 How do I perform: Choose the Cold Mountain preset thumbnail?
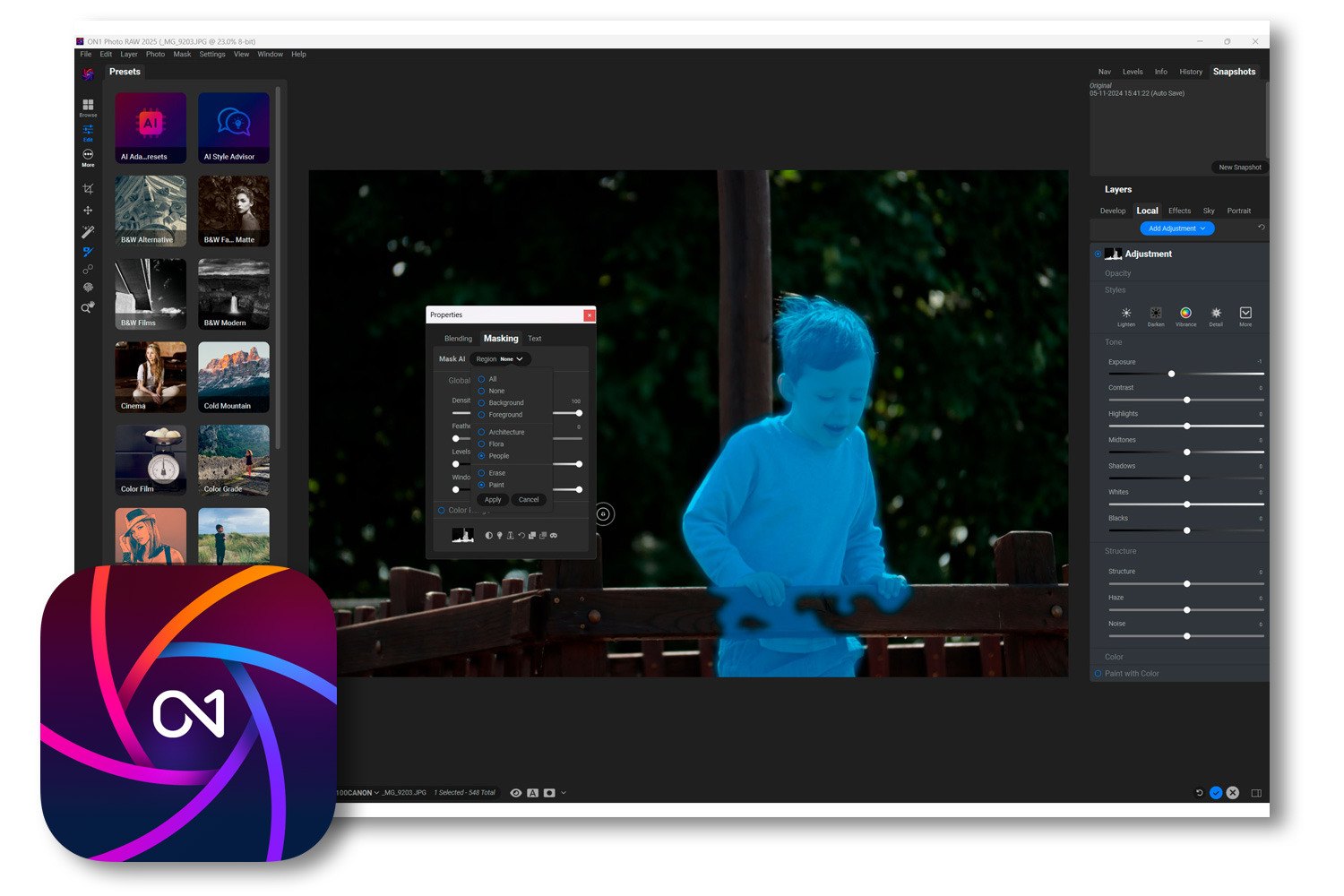pos(234,377)
